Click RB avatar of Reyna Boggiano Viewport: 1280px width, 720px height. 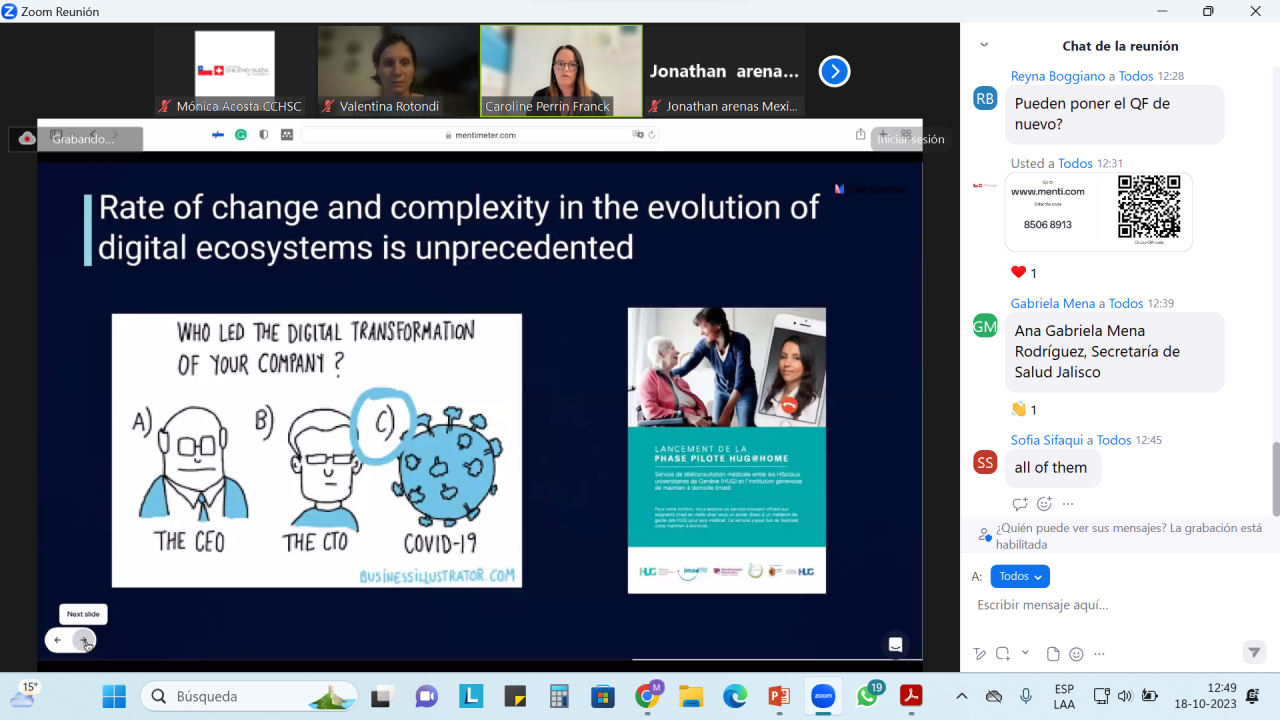985,98
